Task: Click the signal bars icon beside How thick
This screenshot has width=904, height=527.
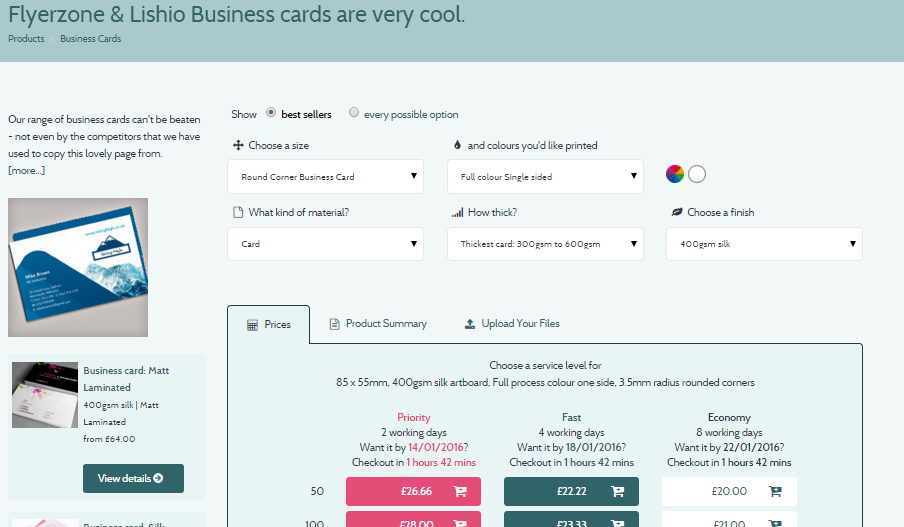Action: pos(458,212)
